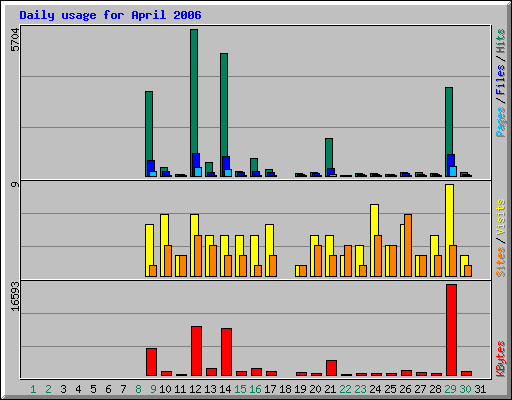Click the tallest red KBytes bar for day 29
The image size is (512, 400).
(x=451, y=330)
